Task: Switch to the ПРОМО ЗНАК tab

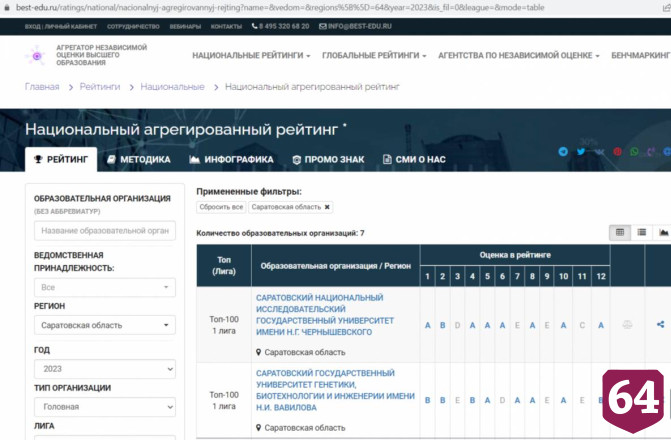Action: (328, 159)
